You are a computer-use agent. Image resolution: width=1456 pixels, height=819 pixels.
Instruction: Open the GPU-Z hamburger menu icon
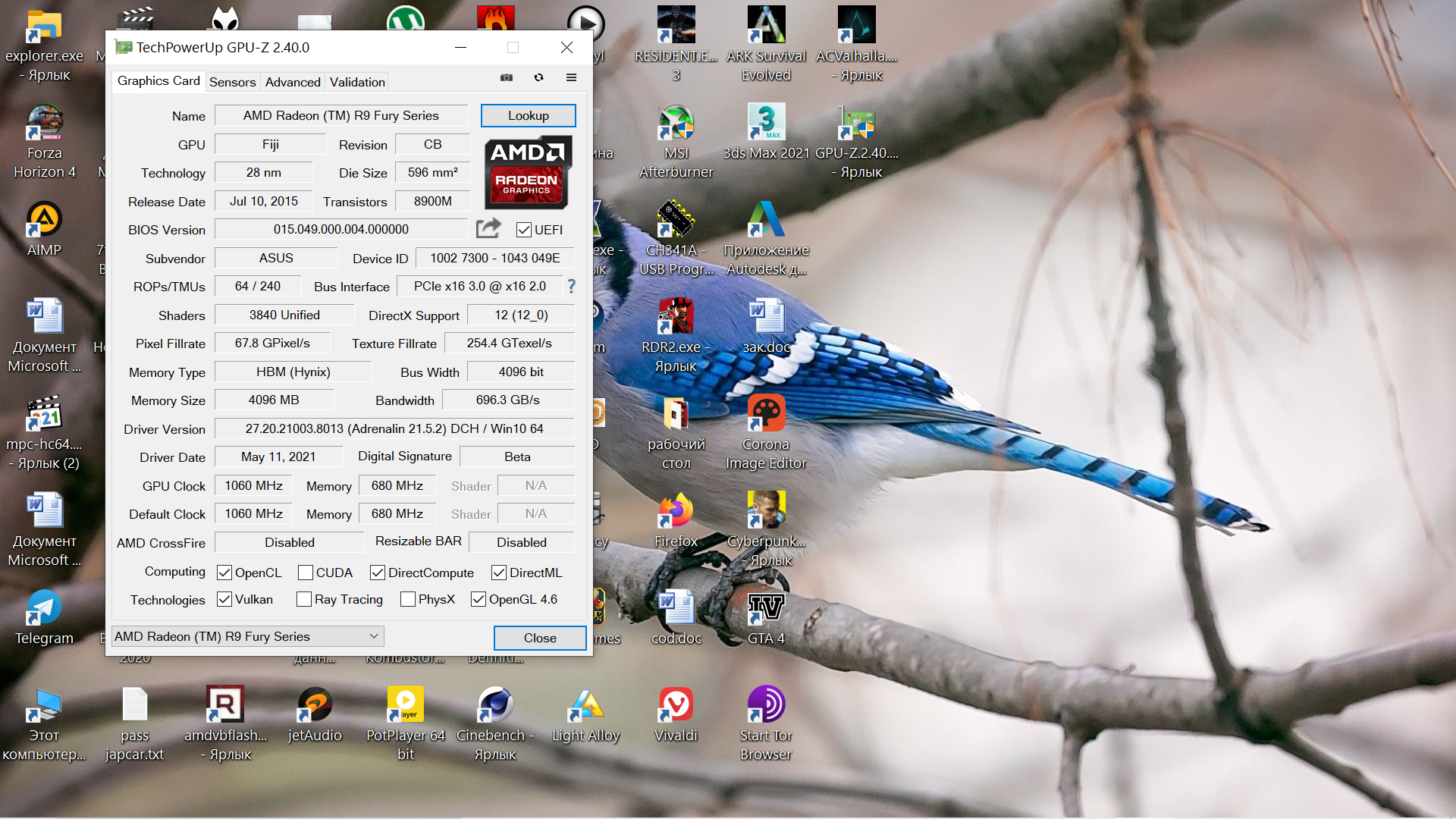pyautogui.click(x=571, y=77)
